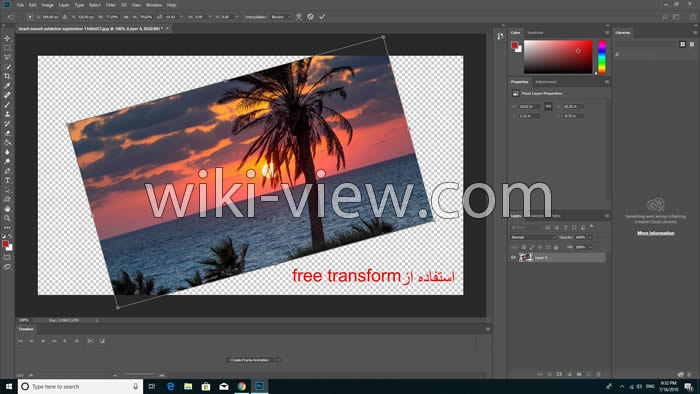Open the Filter menu
The image size is (700, 394).
pyautogui.click(x=110, y=5)
